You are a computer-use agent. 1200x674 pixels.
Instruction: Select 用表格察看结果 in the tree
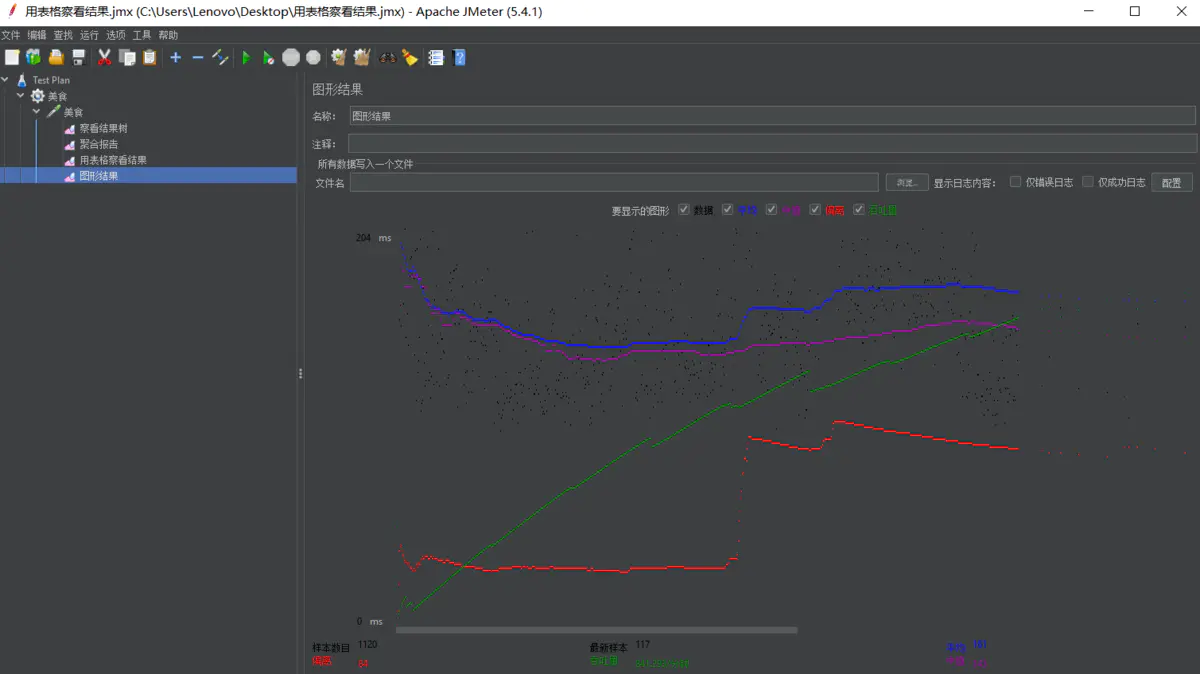pos(113,160)
